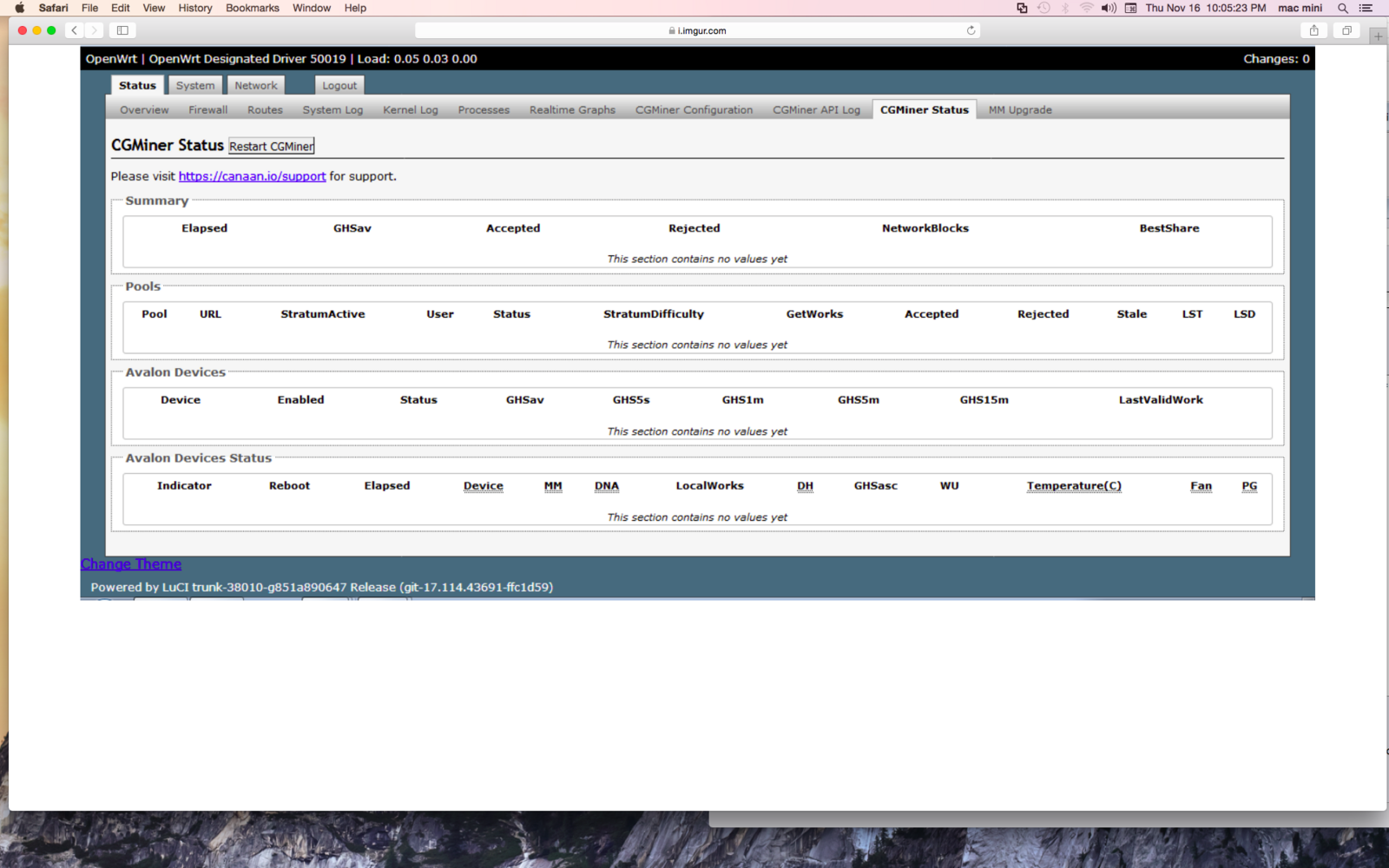Switch to the CGMiner Configuration subtab
The image size is (1389, 868).
(x=694, y=109)
